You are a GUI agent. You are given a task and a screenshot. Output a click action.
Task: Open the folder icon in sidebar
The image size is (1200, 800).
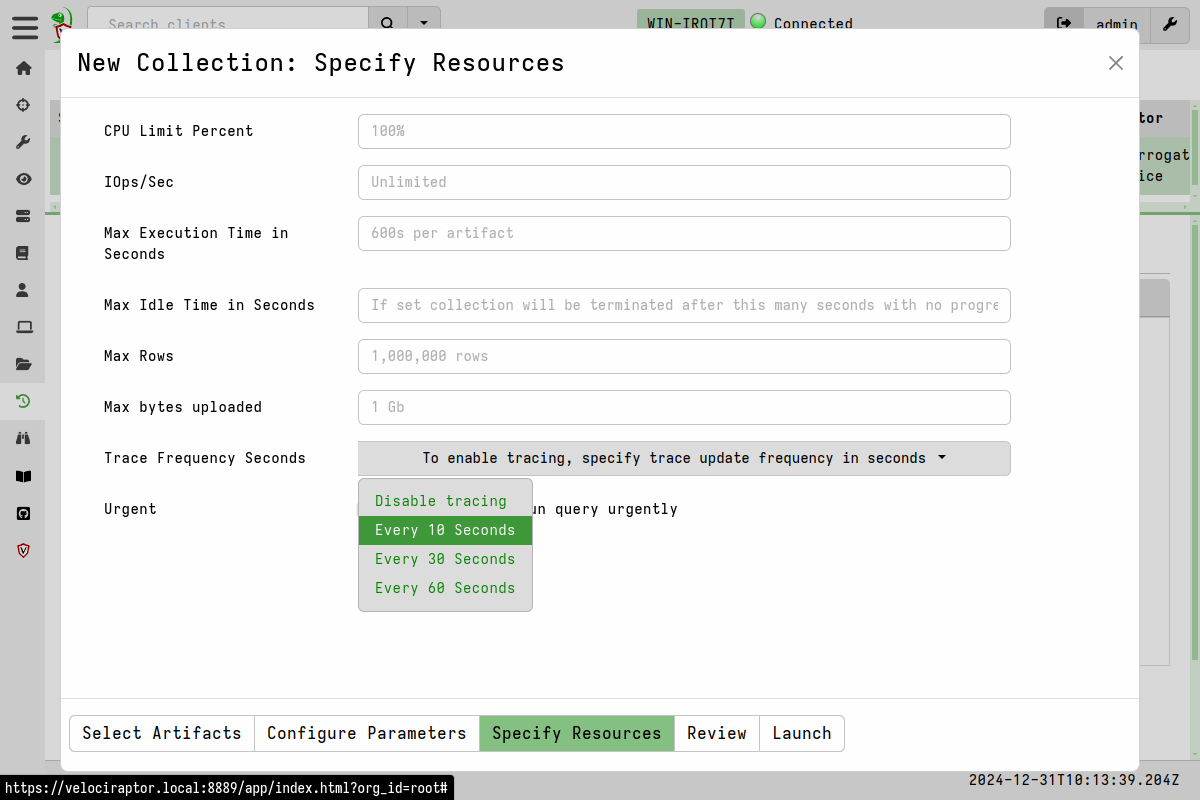click(23, 364)
